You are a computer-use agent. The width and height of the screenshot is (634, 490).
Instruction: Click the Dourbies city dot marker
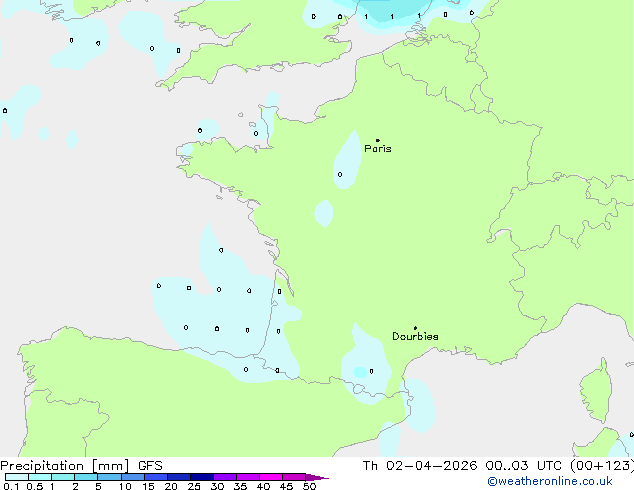click(x=415, y=328)
